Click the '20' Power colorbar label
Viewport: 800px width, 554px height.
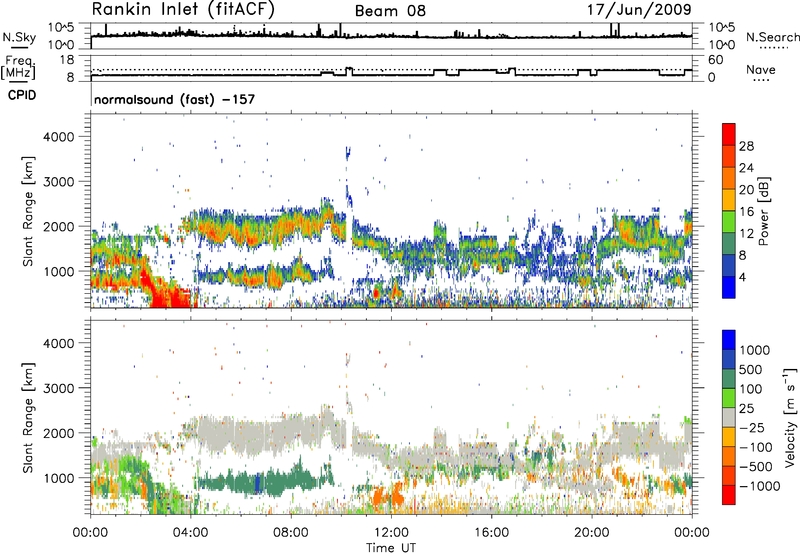point(746,190)
